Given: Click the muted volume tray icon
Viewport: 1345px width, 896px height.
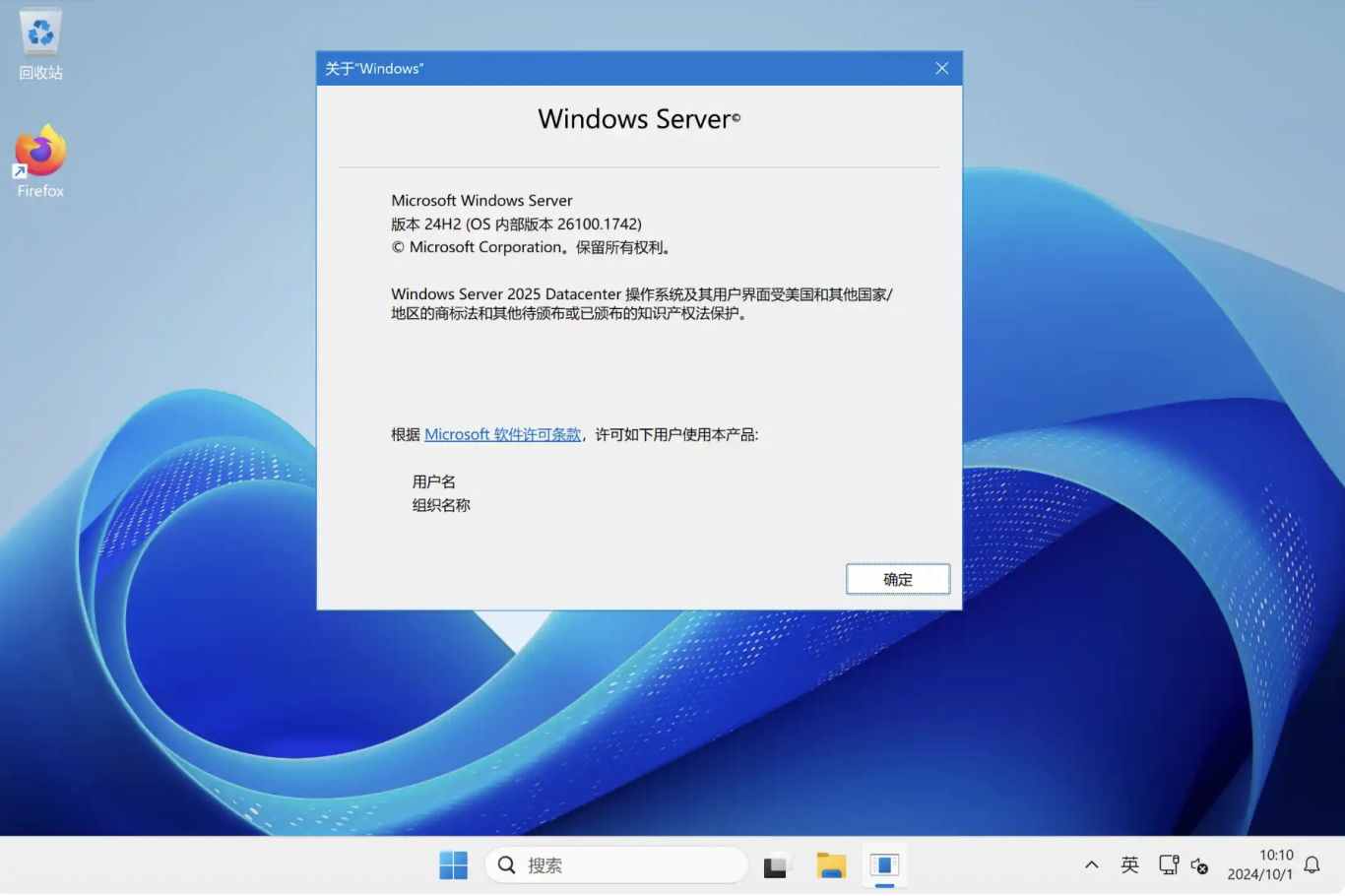Looking at the screenshot, I should [x=1199, y=865].
